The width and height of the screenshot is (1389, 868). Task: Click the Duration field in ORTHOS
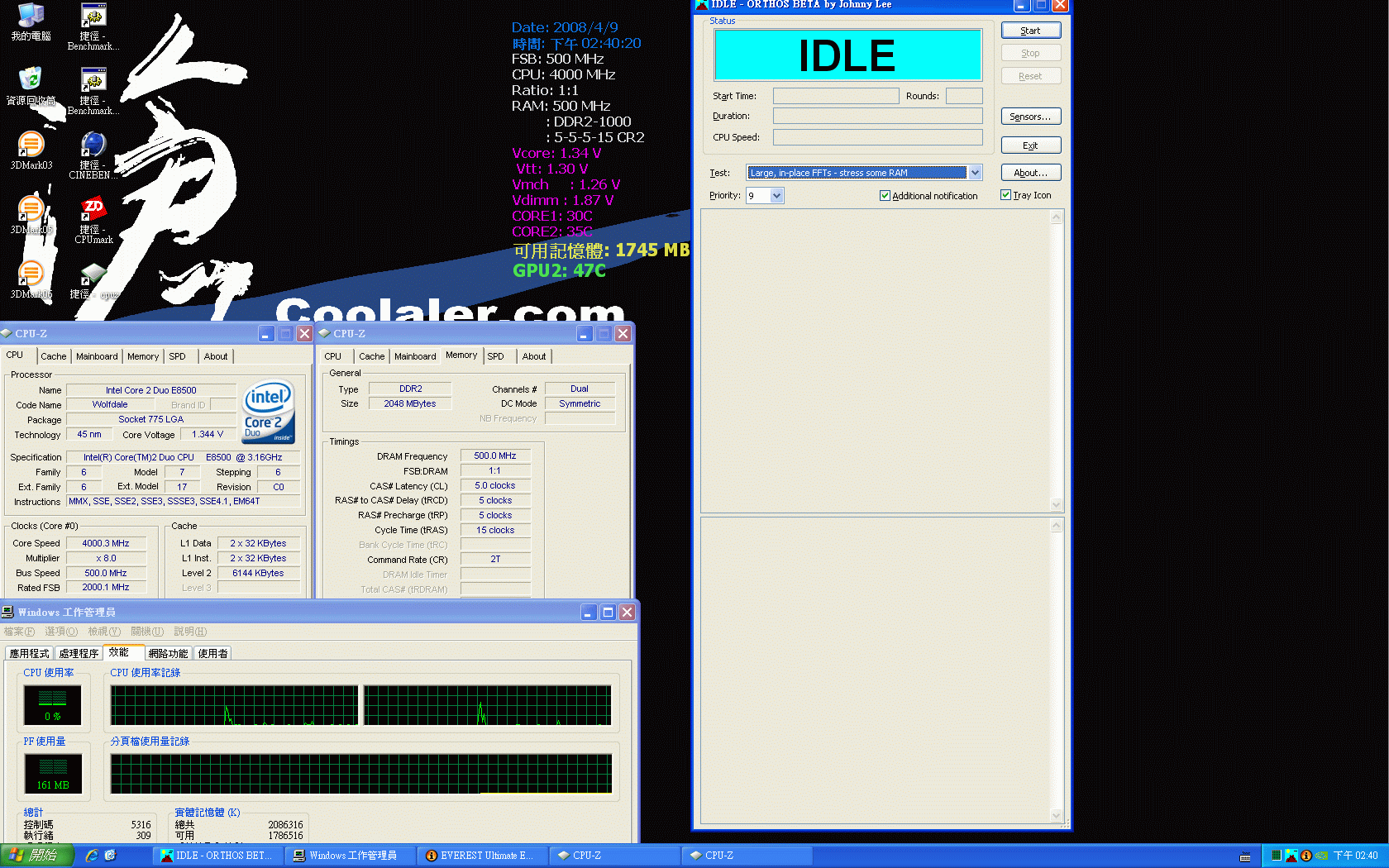878,116
